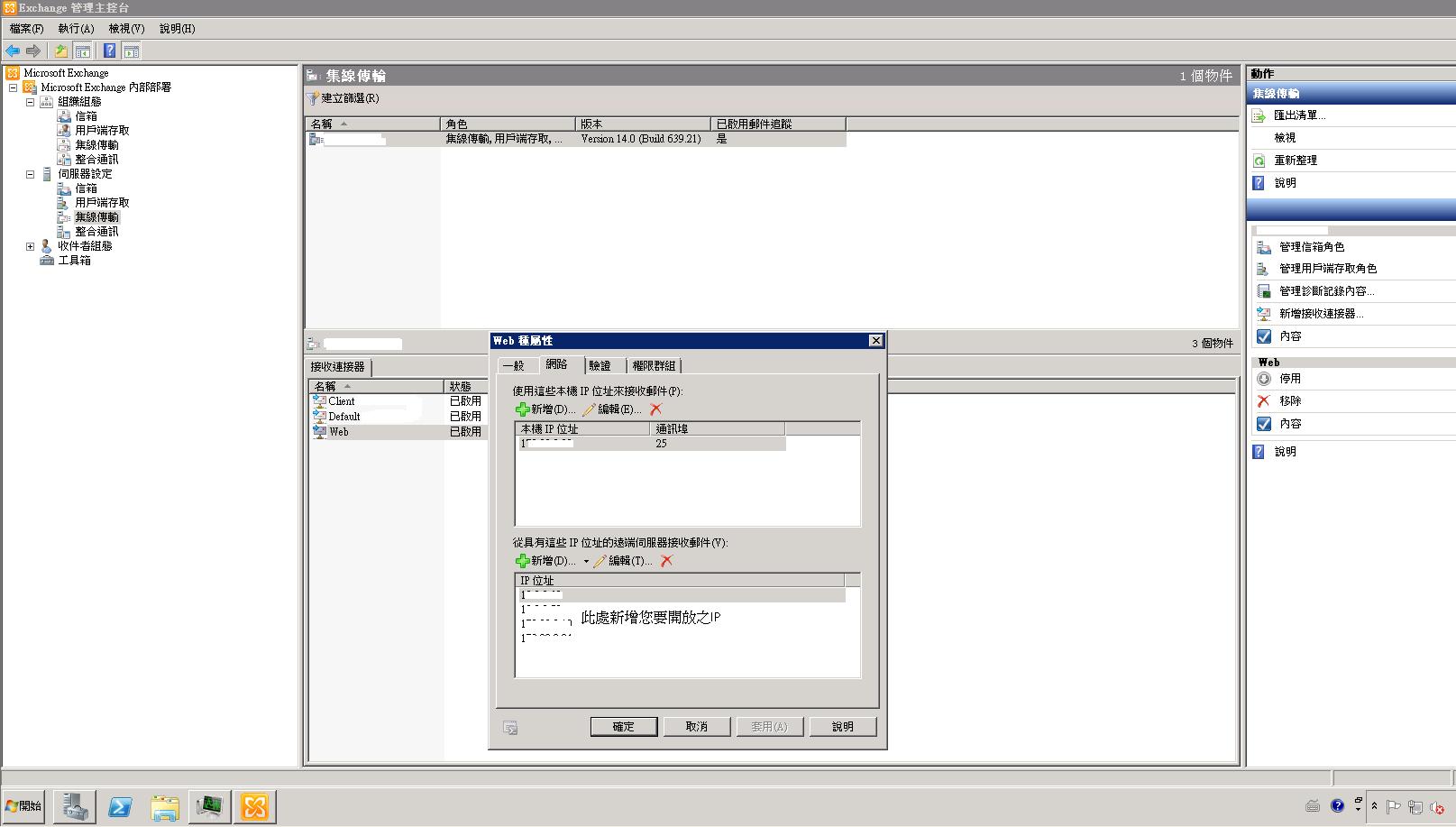Launch PowerShell from the taskbar
Image resolution: width=1456 pixels, height=827 pixels.
click(120, 806)
